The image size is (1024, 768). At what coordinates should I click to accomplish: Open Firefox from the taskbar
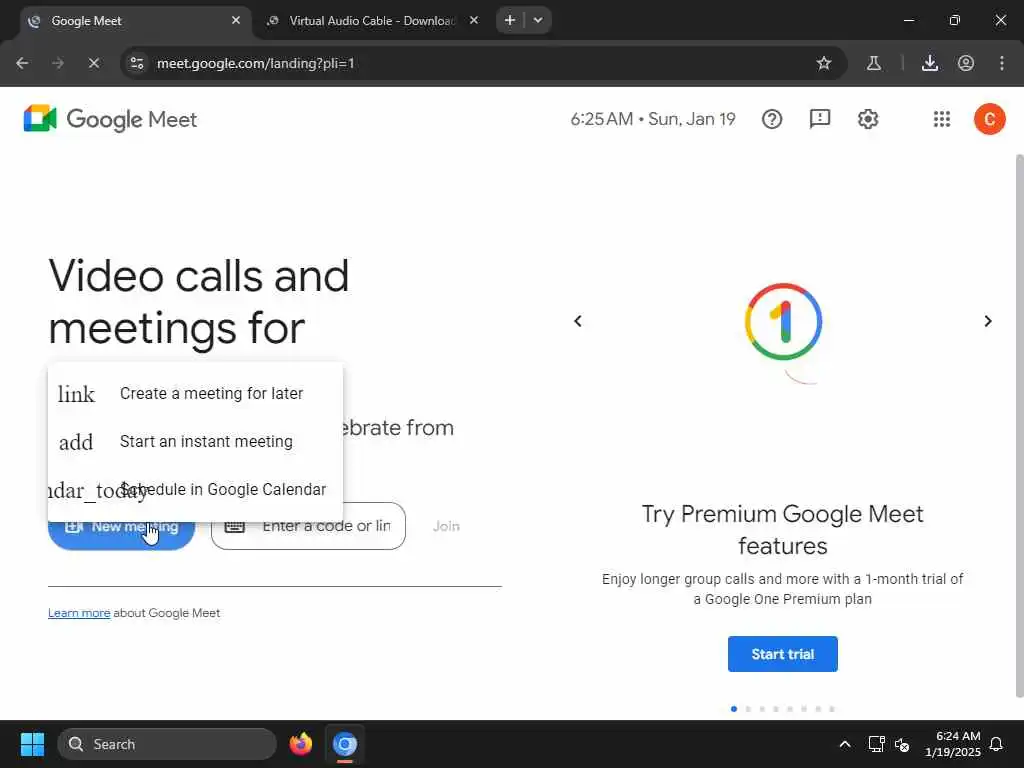pyautogui.click(x=301, y=744)
